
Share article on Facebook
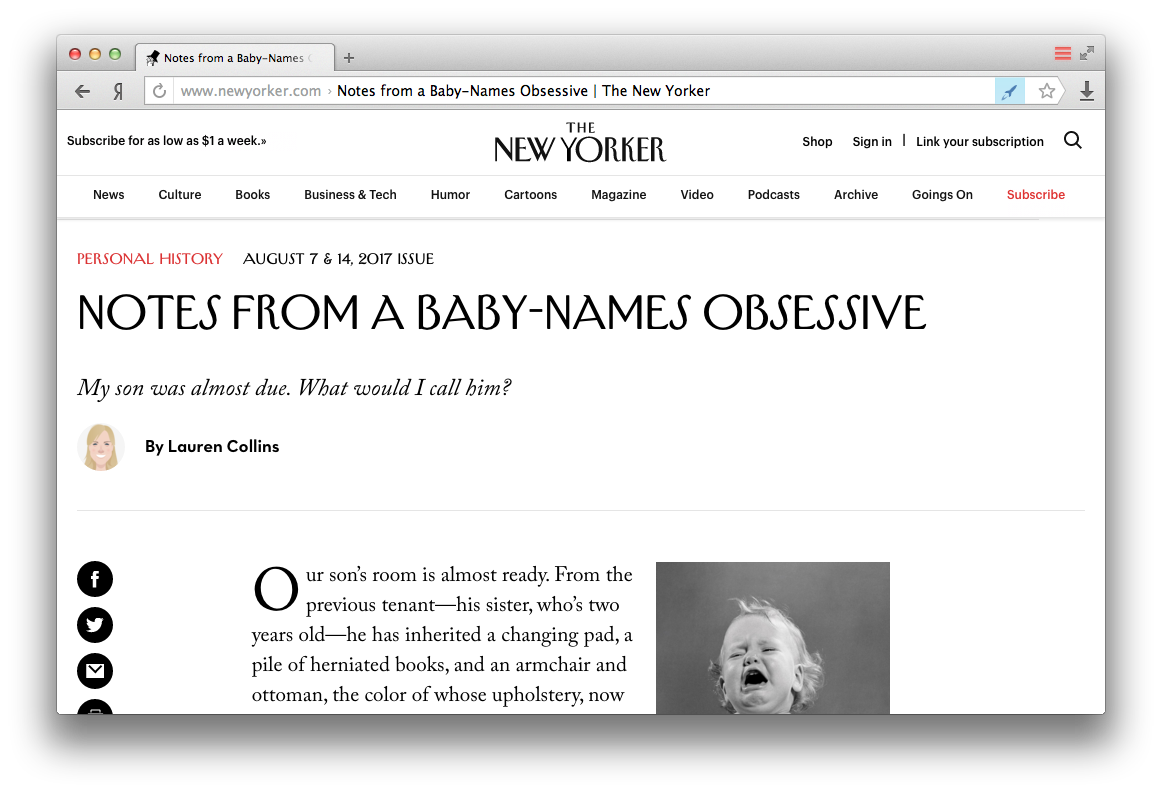click(x=95, y=579)
